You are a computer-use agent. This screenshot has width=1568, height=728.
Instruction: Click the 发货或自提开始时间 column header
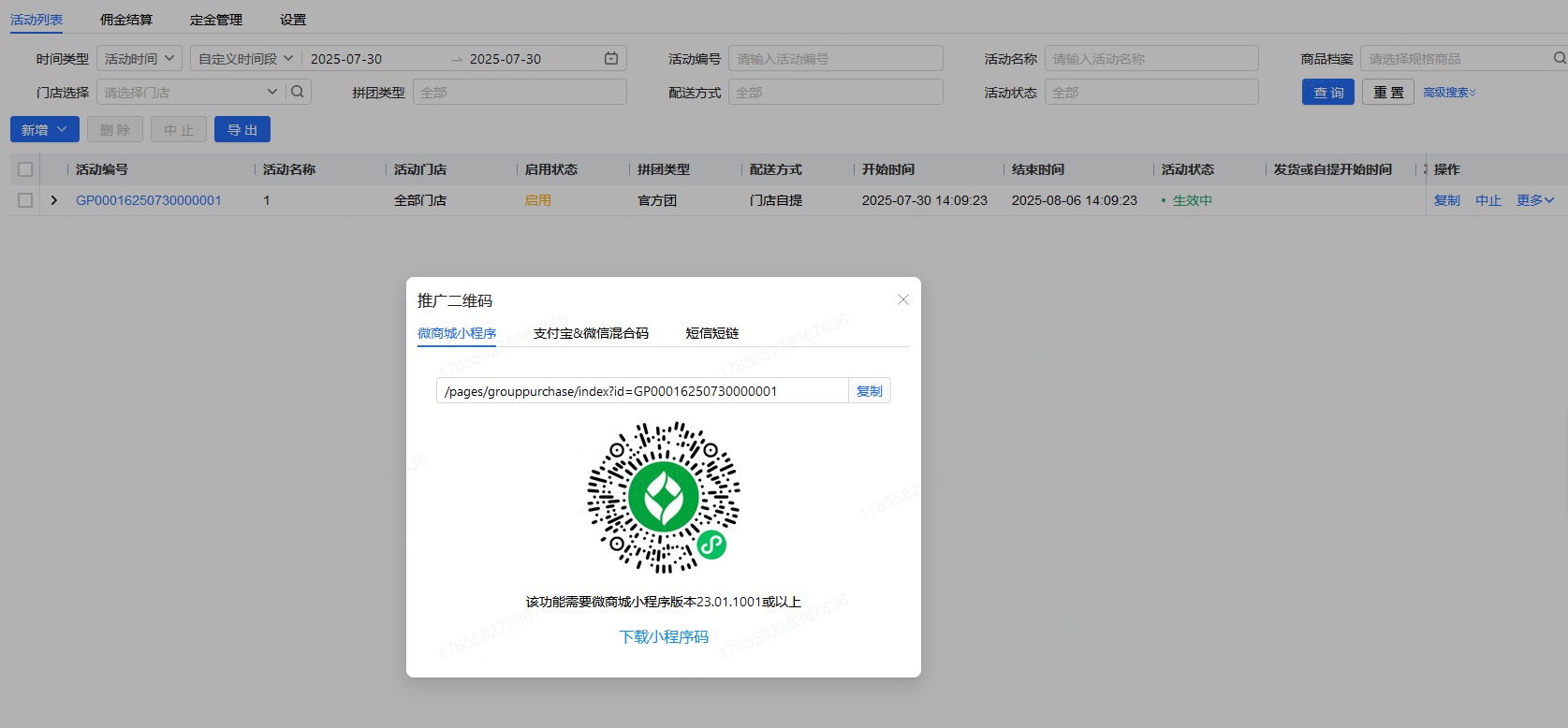point(1333,169)
